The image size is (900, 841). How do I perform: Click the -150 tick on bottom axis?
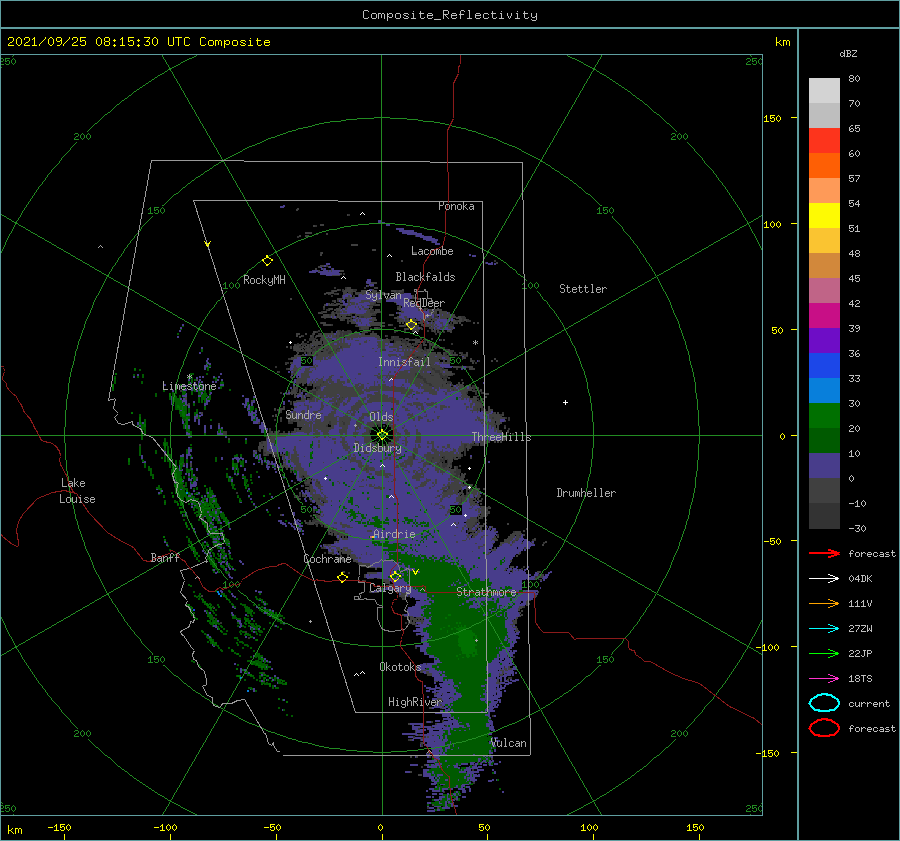click(x=59, y=827)
